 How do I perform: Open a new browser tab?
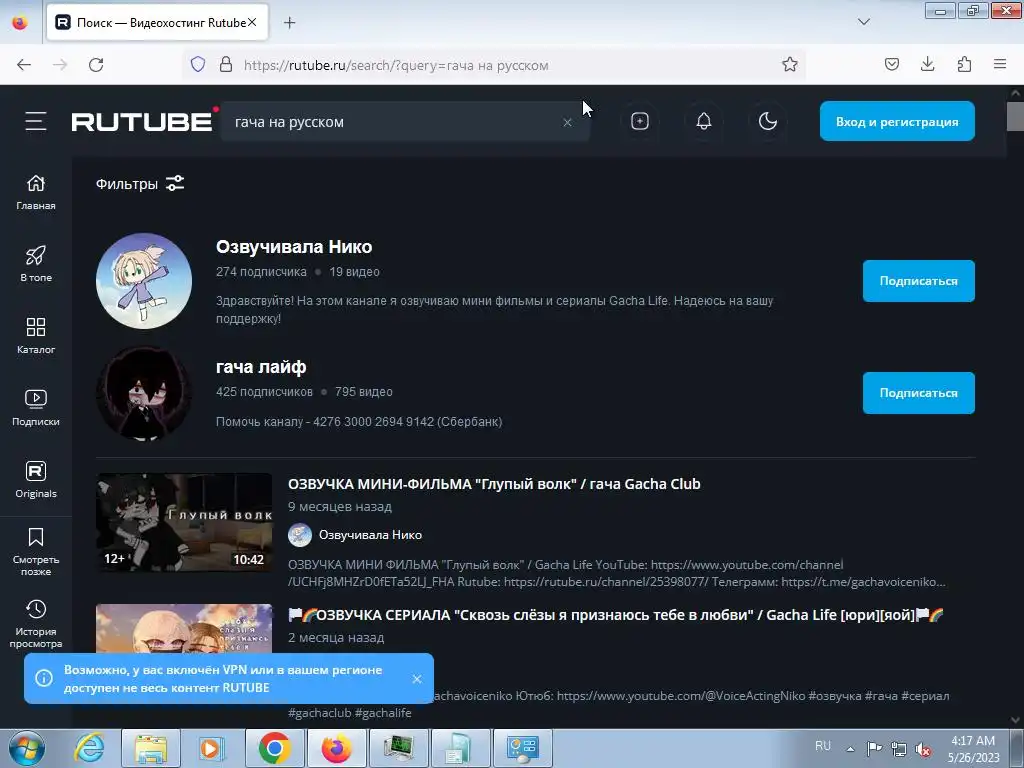tap(289, 23)
